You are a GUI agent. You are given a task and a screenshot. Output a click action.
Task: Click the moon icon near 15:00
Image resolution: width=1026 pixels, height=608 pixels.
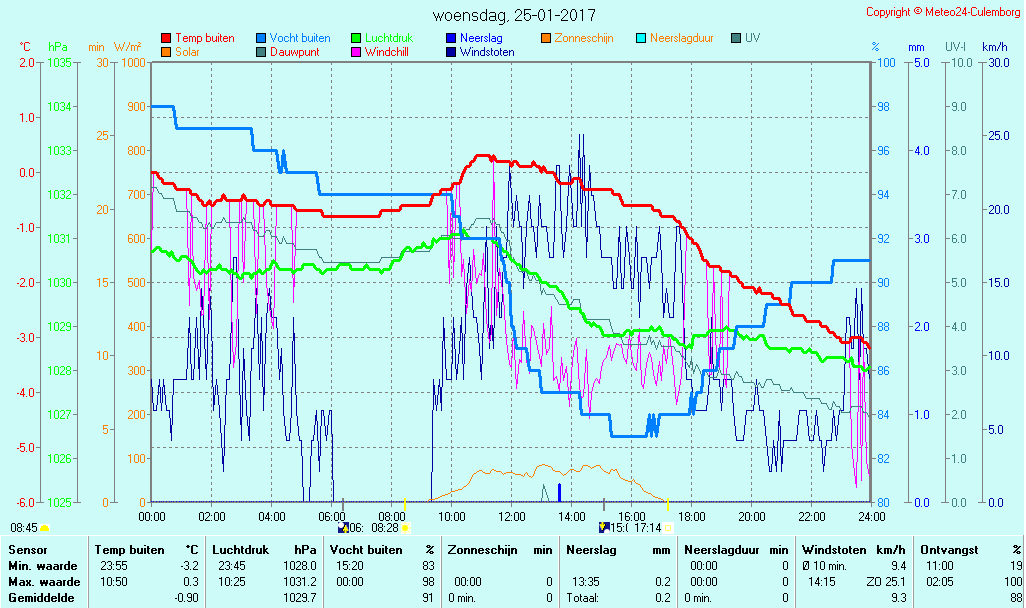pos(603,527)
